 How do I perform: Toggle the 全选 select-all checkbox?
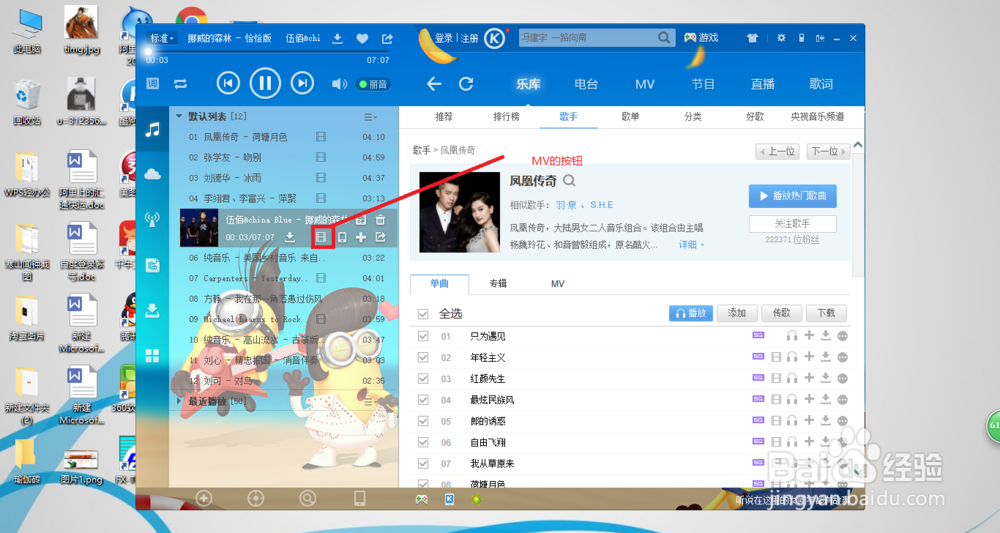point(423,314)
